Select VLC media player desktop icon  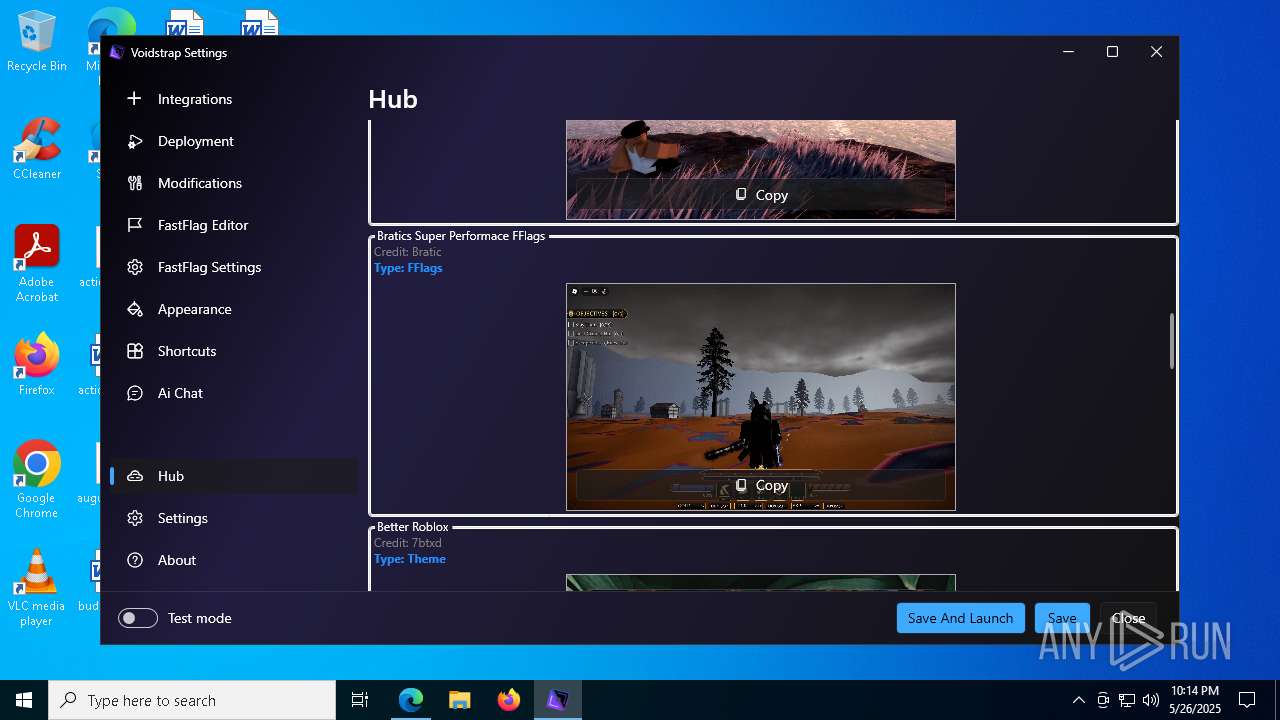[37, 588]
